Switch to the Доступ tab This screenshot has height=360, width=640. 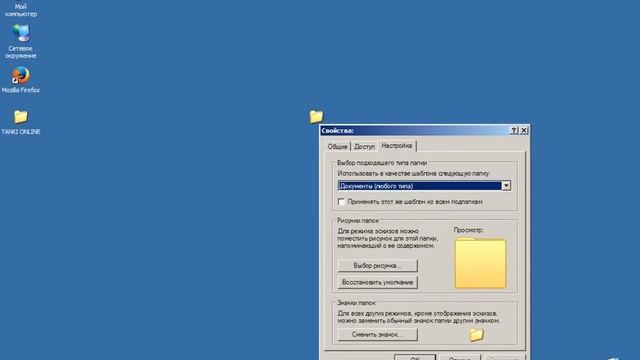pyautogui.click(x=364, y=147)
